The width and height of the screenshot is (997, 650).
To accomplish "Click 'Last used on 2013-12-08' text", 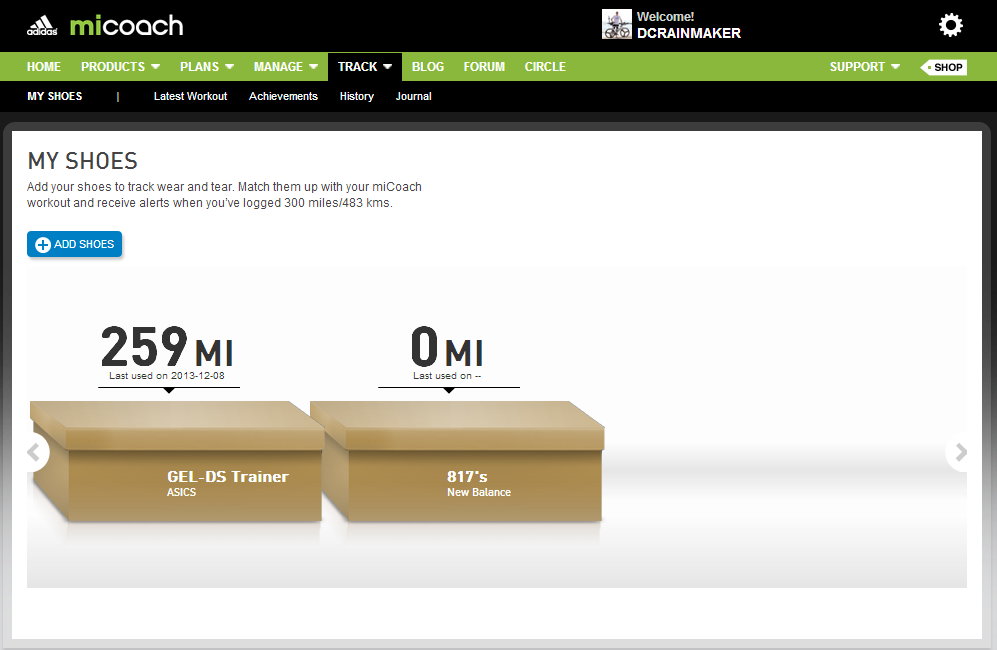I will point(167,376).
